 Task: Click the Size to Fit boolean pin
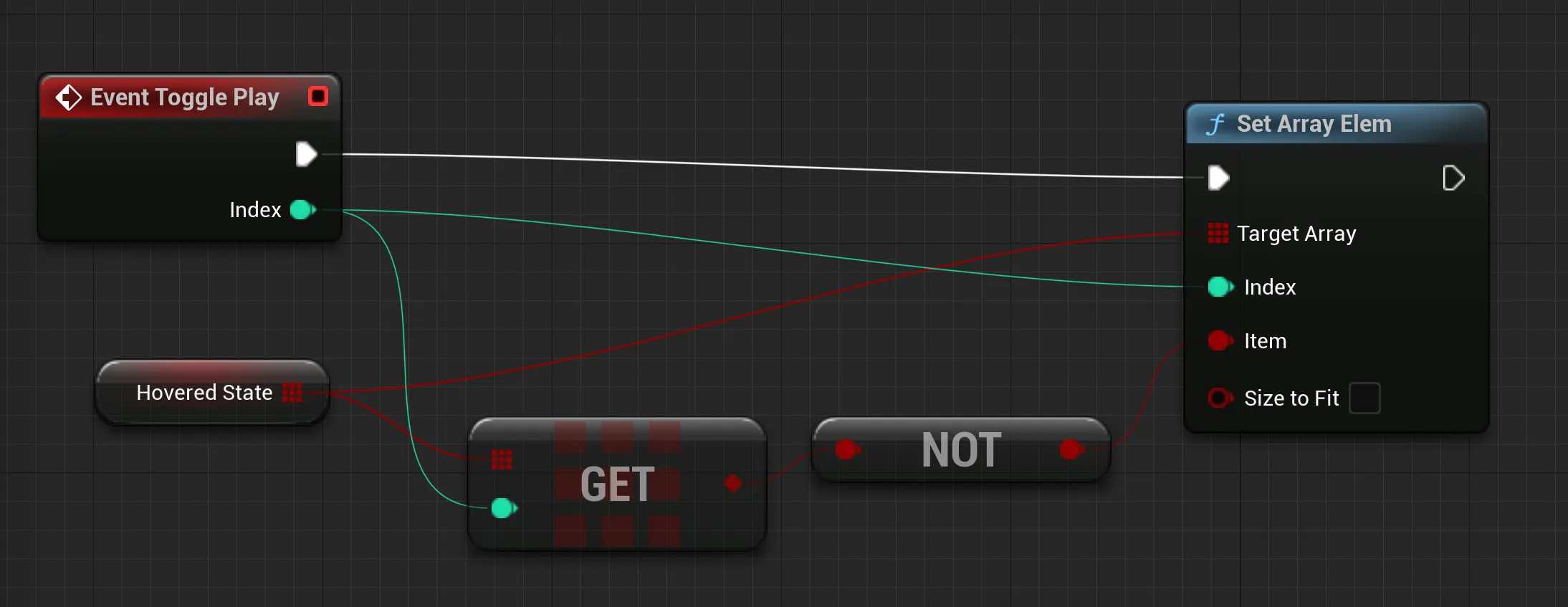pos(1220,398)
